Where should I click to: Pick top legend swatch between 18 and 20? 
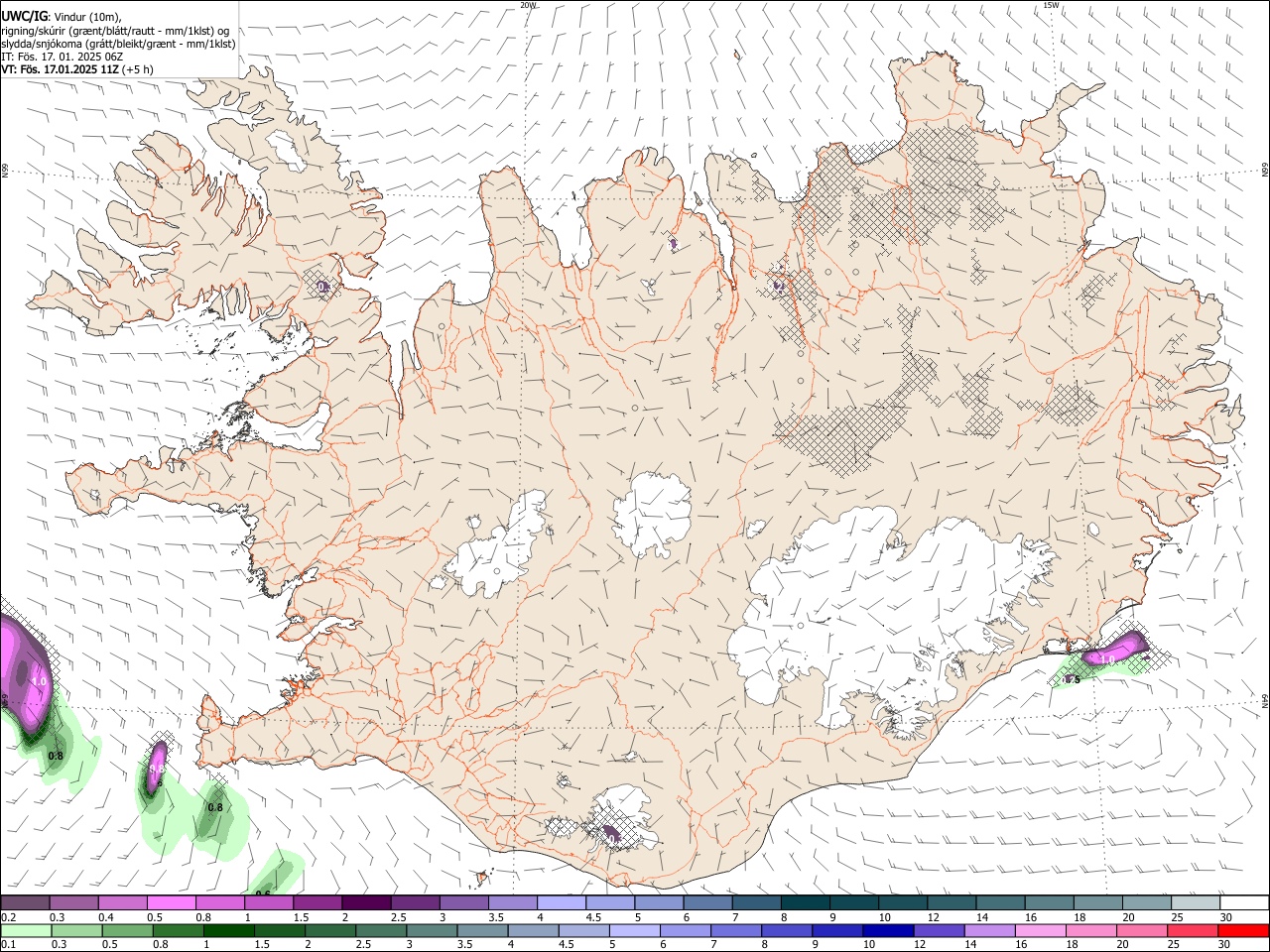(1098, 902)
